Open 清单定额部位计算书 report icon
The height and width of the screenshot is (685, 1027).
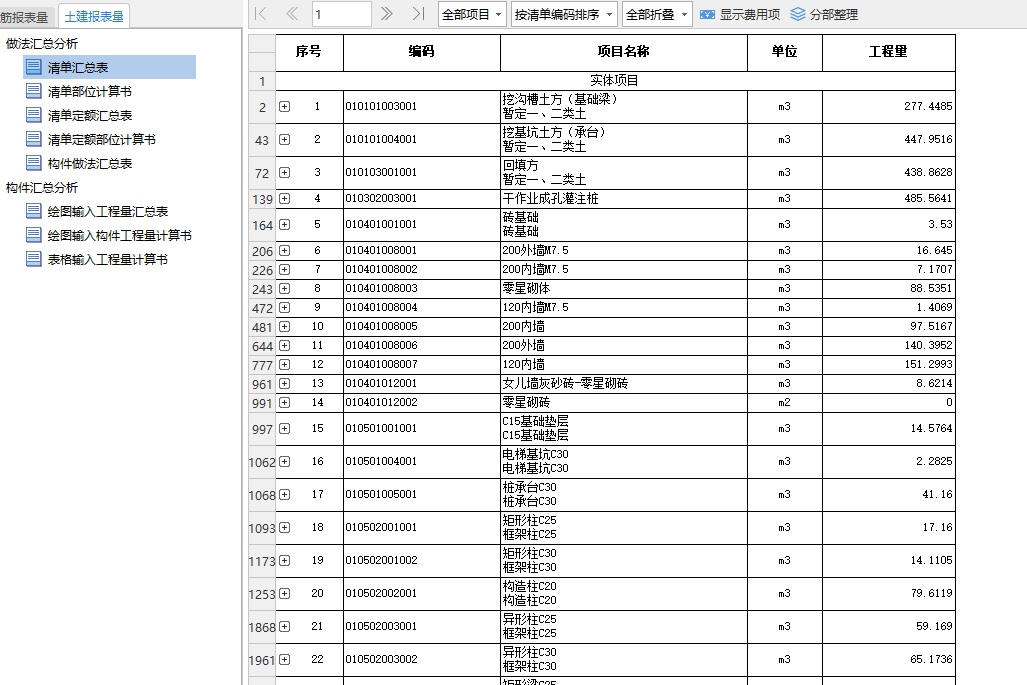click(33, 139)
